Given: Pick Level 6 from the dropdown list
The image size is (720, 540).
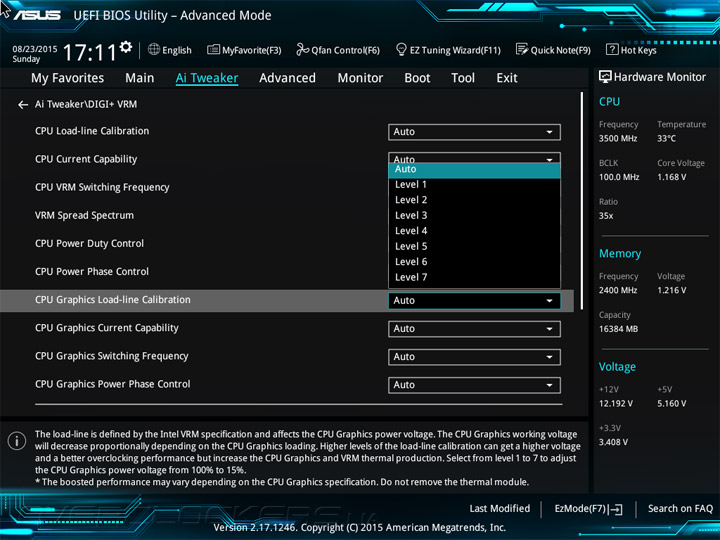Looking at the screenshot, I should point(474,262).
